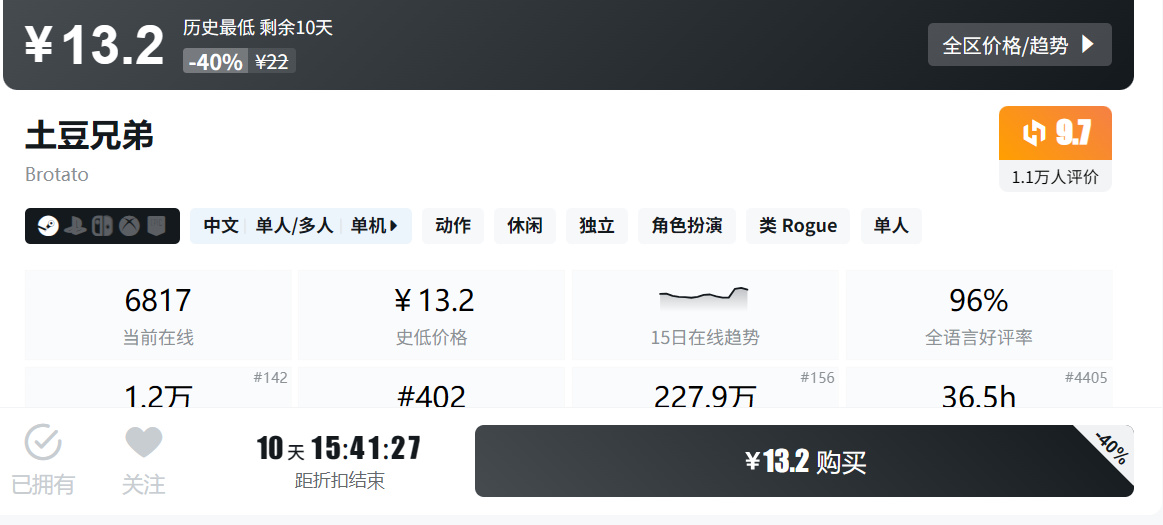Select the Steam platform icon
The width and height of the screenshot is (1163, 525).
pyautogui.click(x=47, y=226)
